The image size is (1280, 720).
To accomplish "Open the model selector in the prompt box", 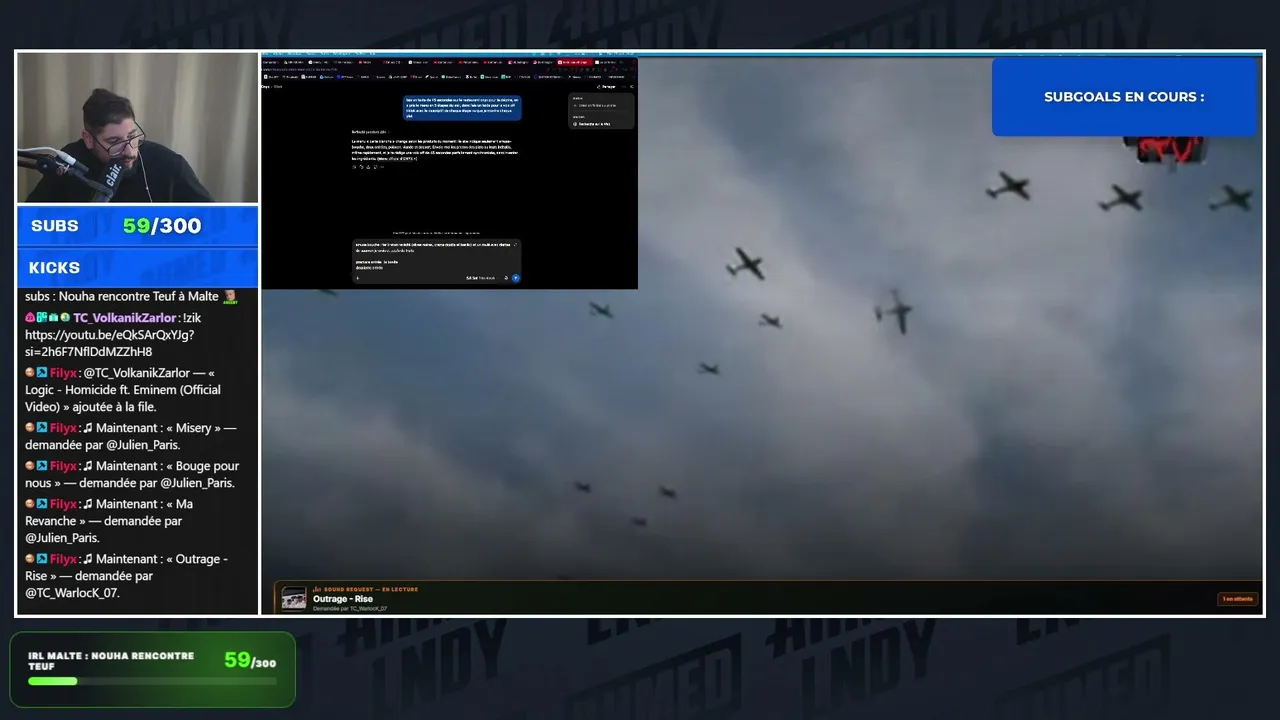I will pos(480,278).
